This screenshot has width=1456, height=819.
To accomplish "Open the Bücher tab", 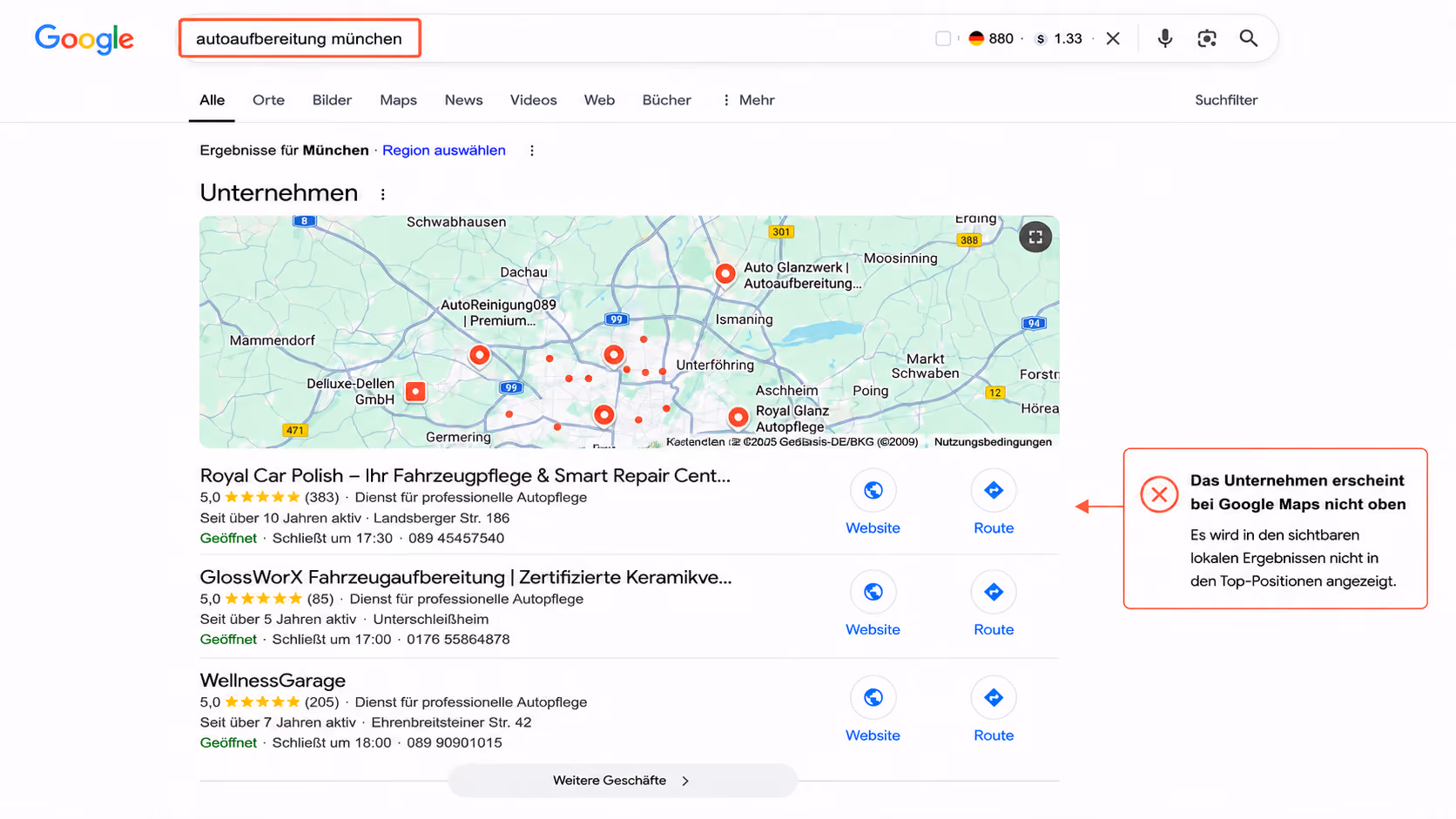I will [x=666, y=100].
